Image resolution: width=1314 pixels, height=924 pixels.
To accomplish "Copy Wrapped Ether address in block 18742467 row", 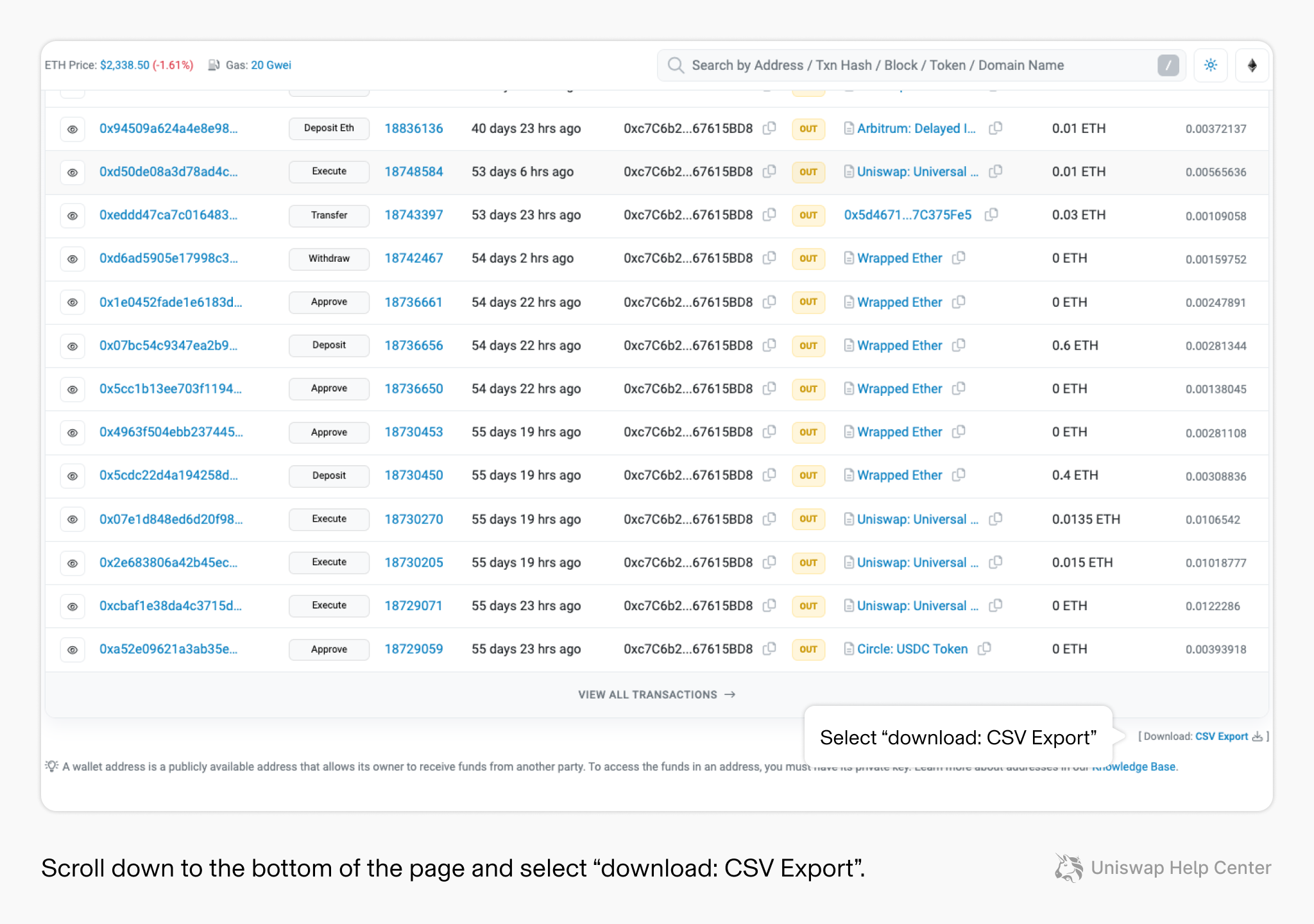I will 959,258.
